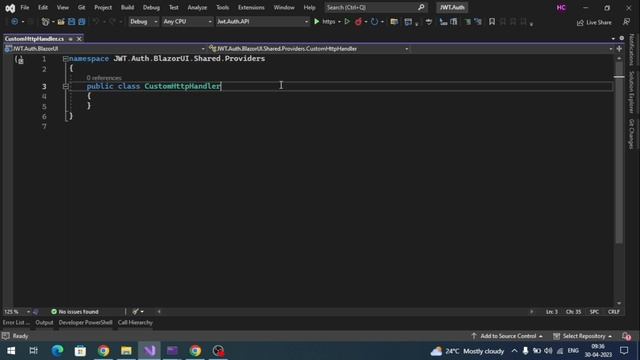
Task: Click the Open File folder icon
Action: (x=61, y=22)
